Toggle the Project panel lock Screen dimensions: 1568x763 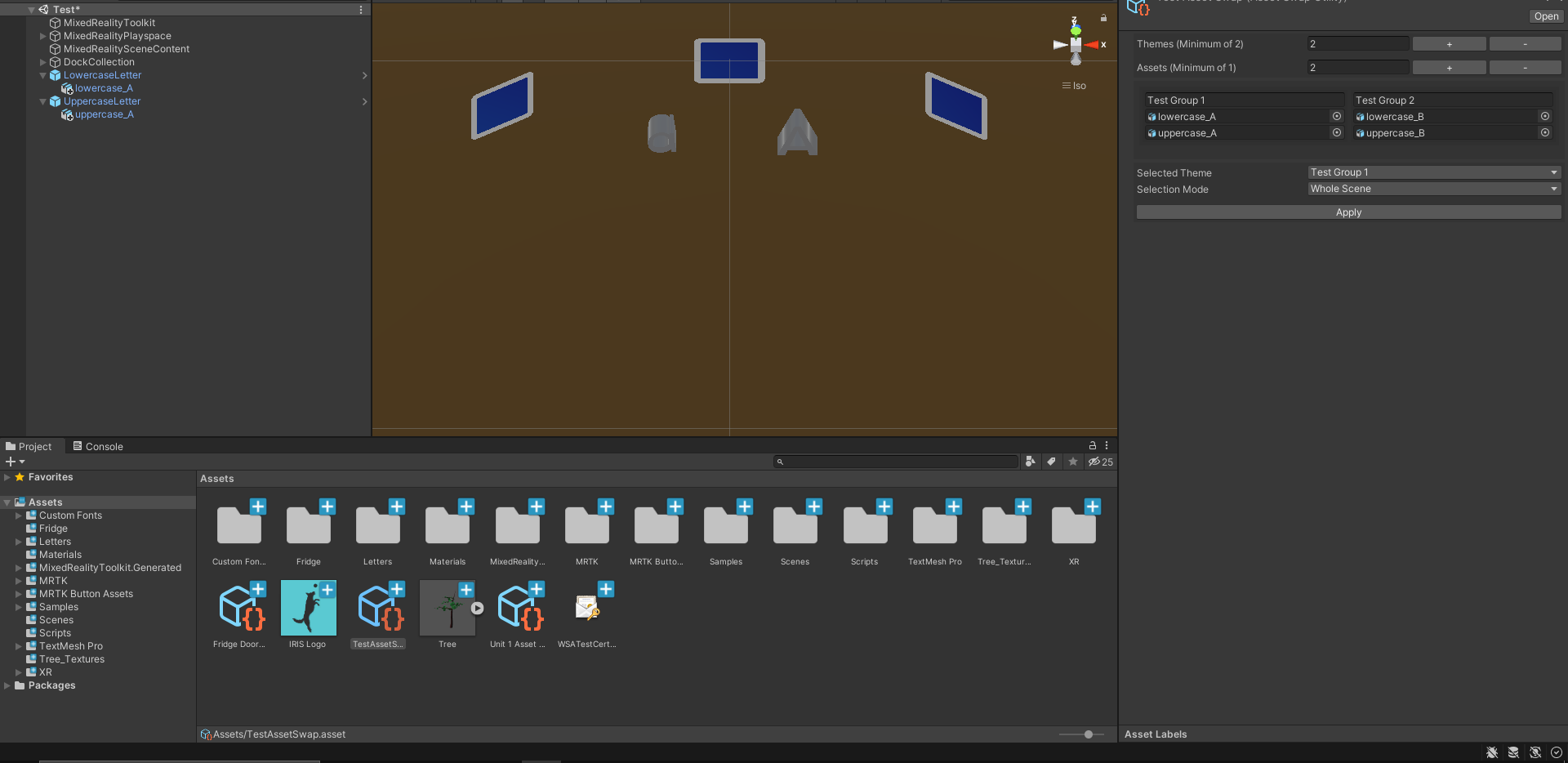coord(1093,445)
